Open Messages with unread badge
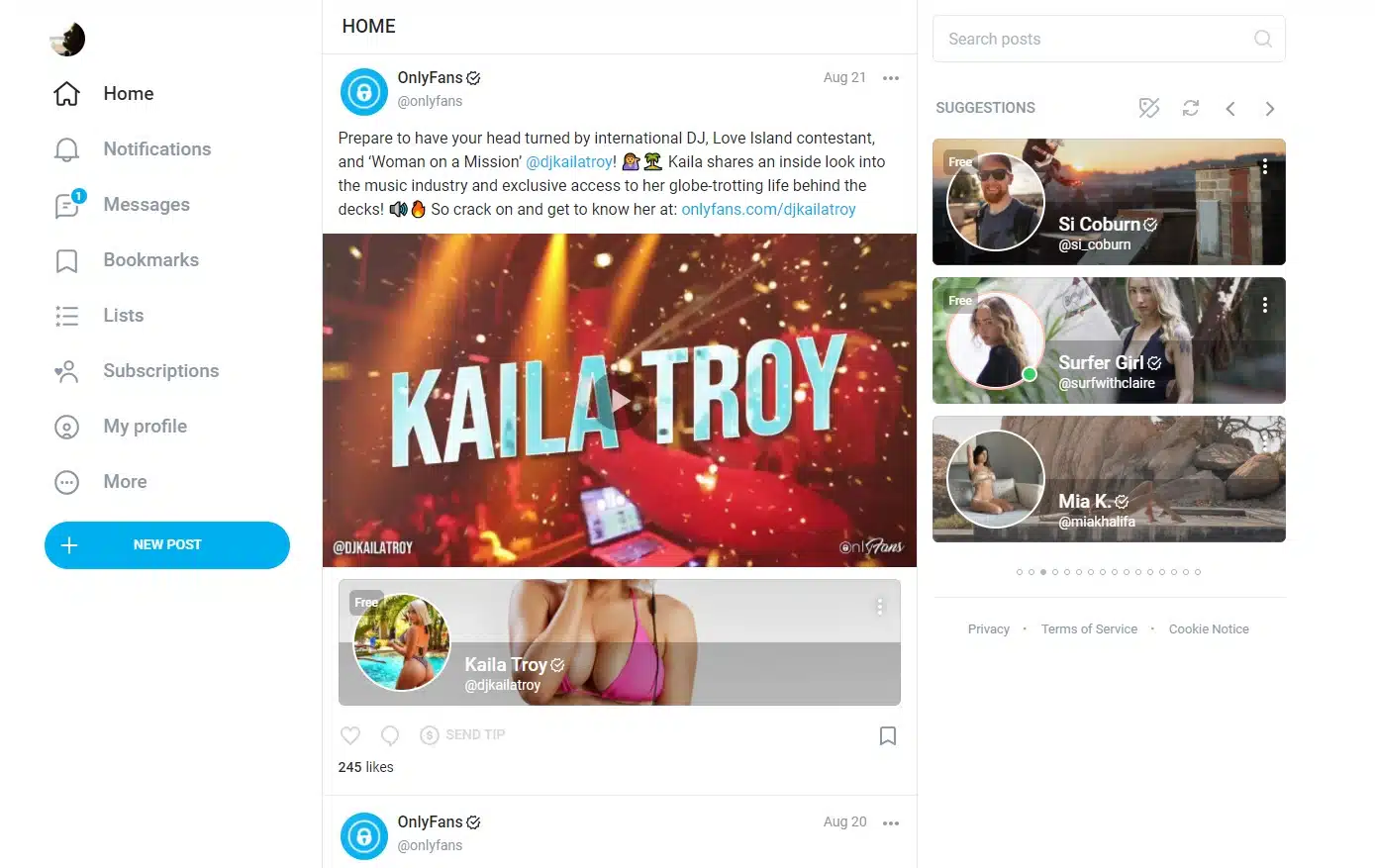This screenshot has height=868, width=1375. click(x=68, y=205)
